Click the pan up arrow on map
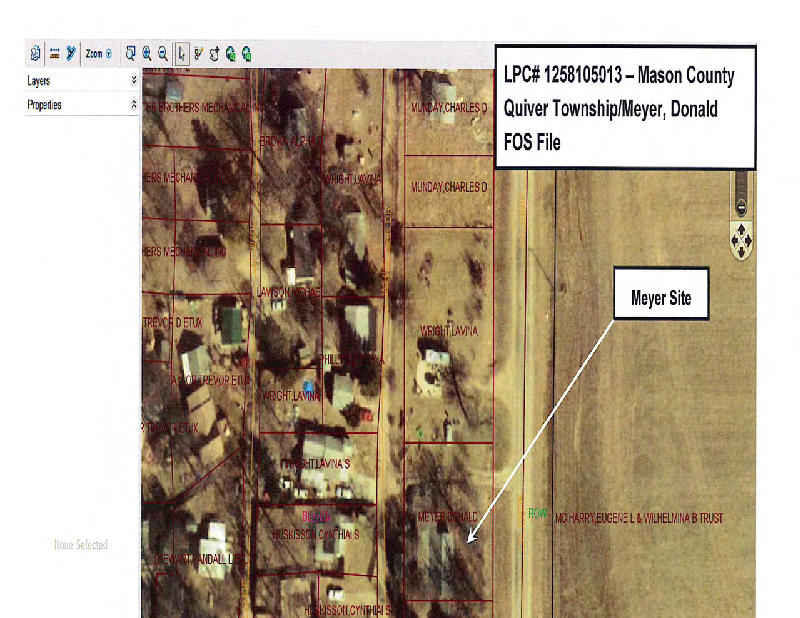Image resolution: width=800 pixels, height=618 pixels. [742, 229]
